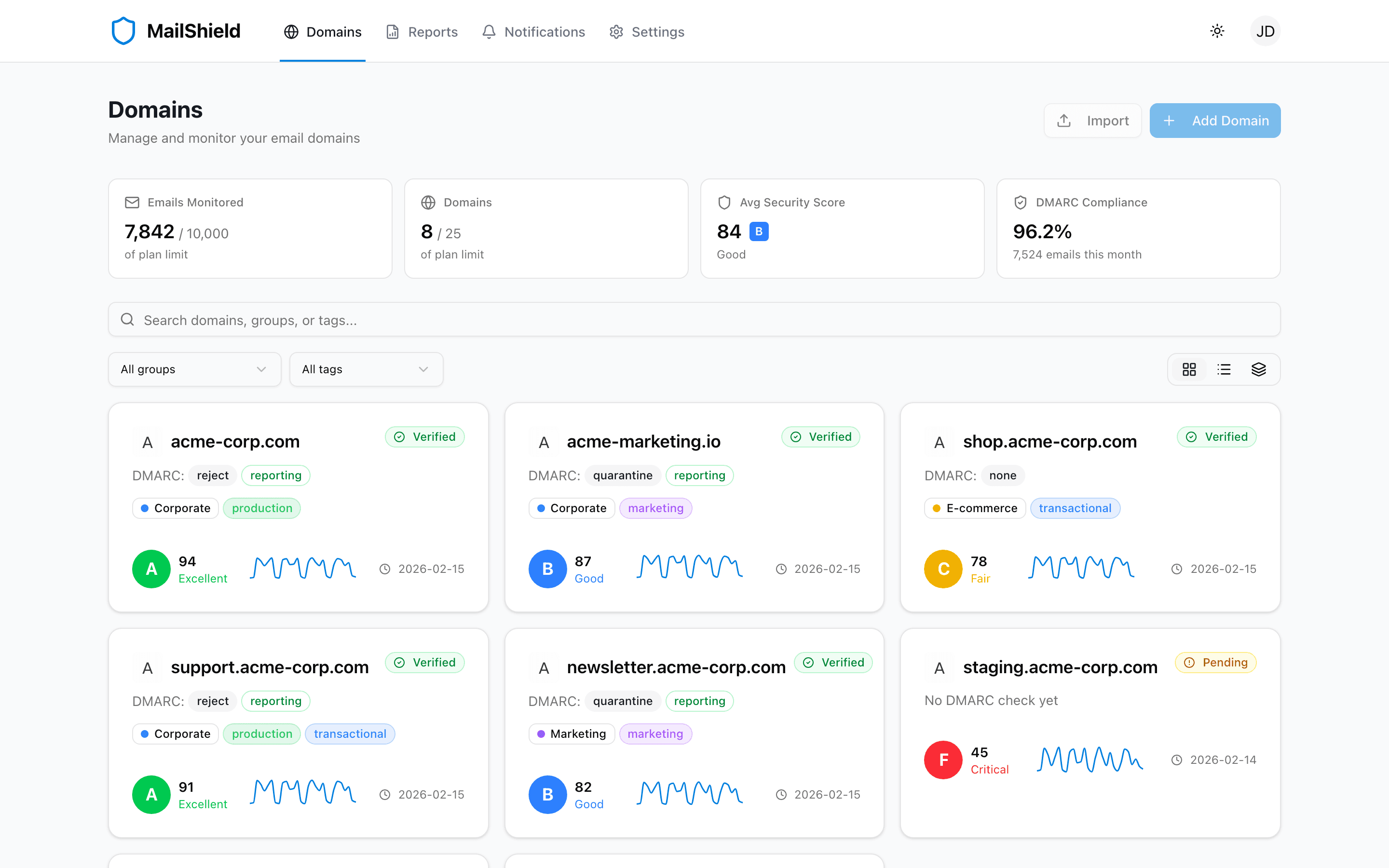
Task: Switch to list view layout
Action: (x=1224, y=369)
